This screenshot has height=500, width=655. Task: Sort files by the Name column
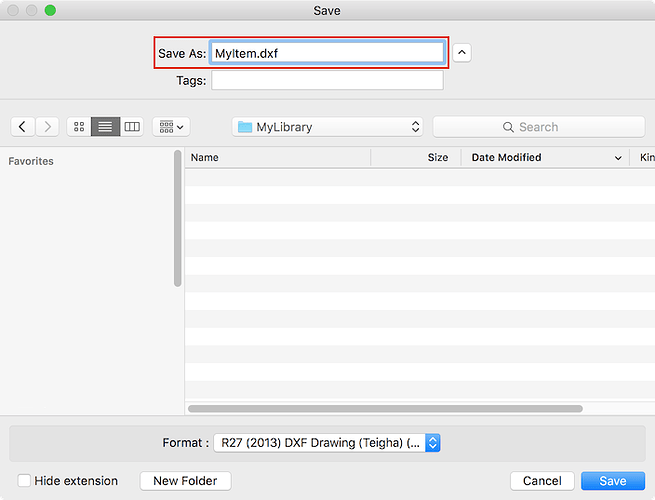click(x=277, y=157)
